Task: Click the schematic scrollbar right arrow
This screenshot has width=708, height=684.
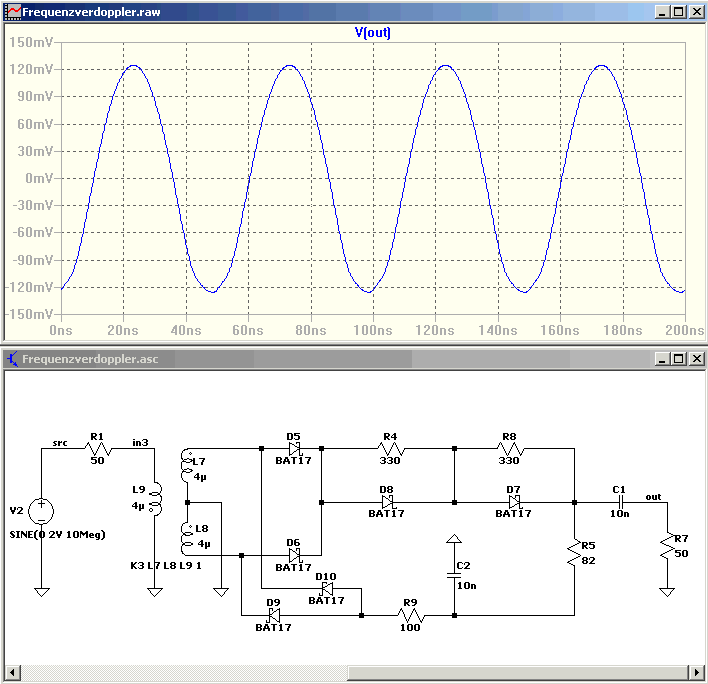Action: click(696, 673)
